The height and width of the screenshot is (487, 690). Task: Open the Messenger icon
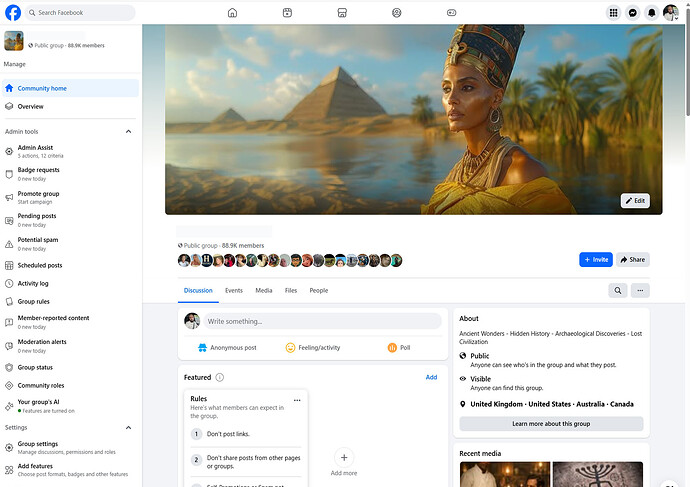(x=633, y=13)
